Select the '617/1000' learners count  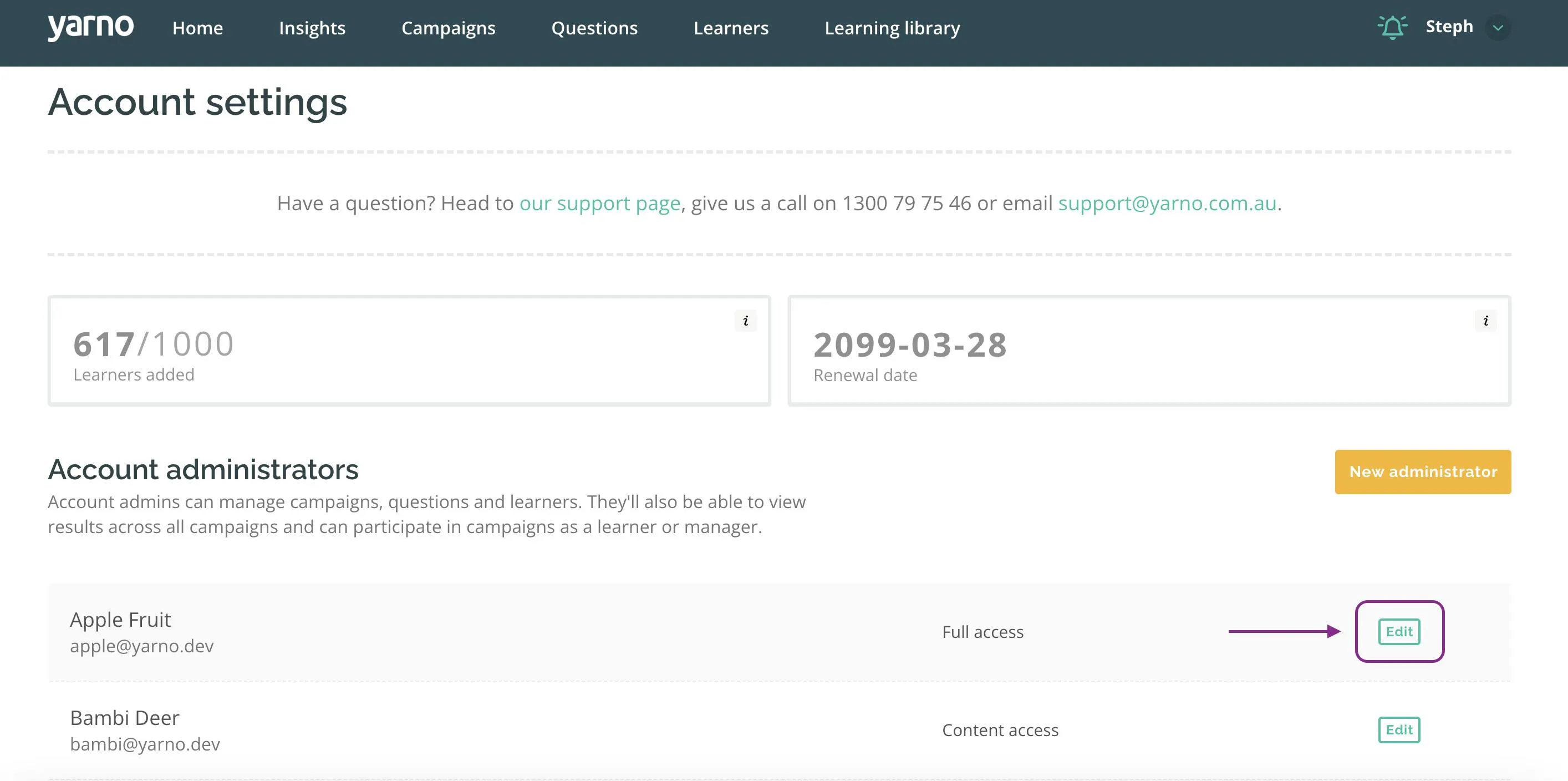coord(154,344)
